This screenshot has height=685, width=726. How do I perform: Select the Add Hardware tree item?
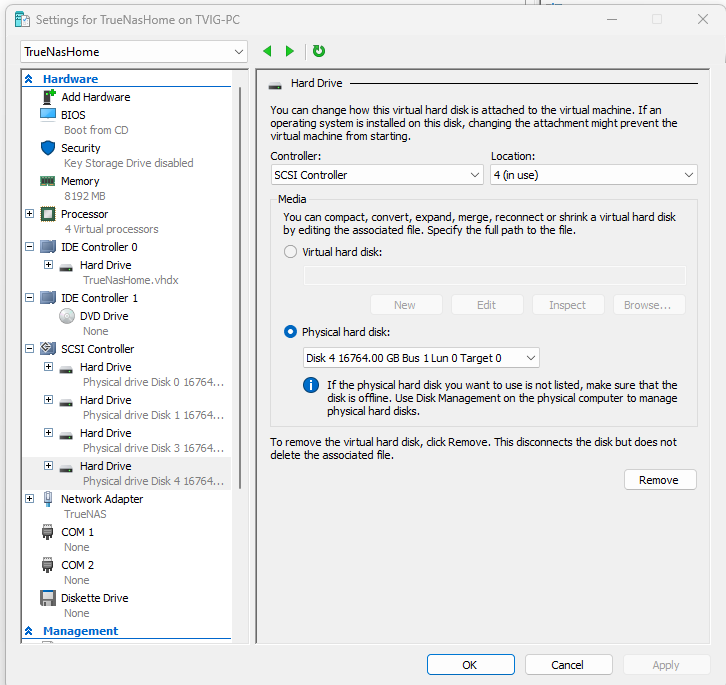(x=96, y=97)
